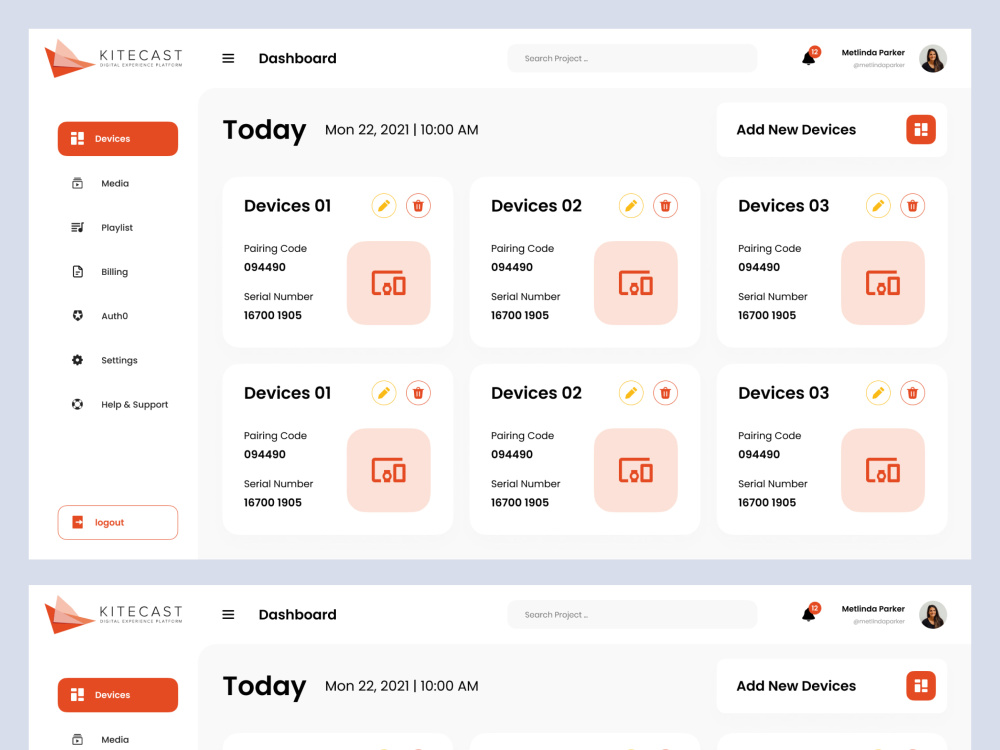Open hamburger menu in bottom dashboard header

coord(228,615)
